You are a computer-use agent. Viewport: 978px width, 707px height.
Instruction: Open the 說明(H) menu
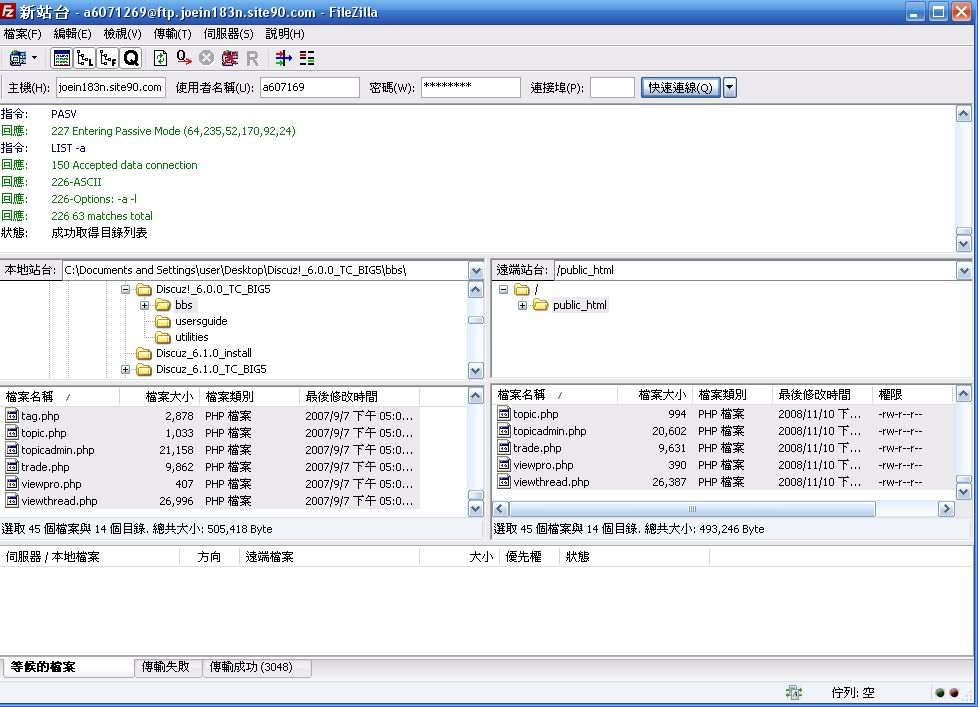(x=285, y=34)
